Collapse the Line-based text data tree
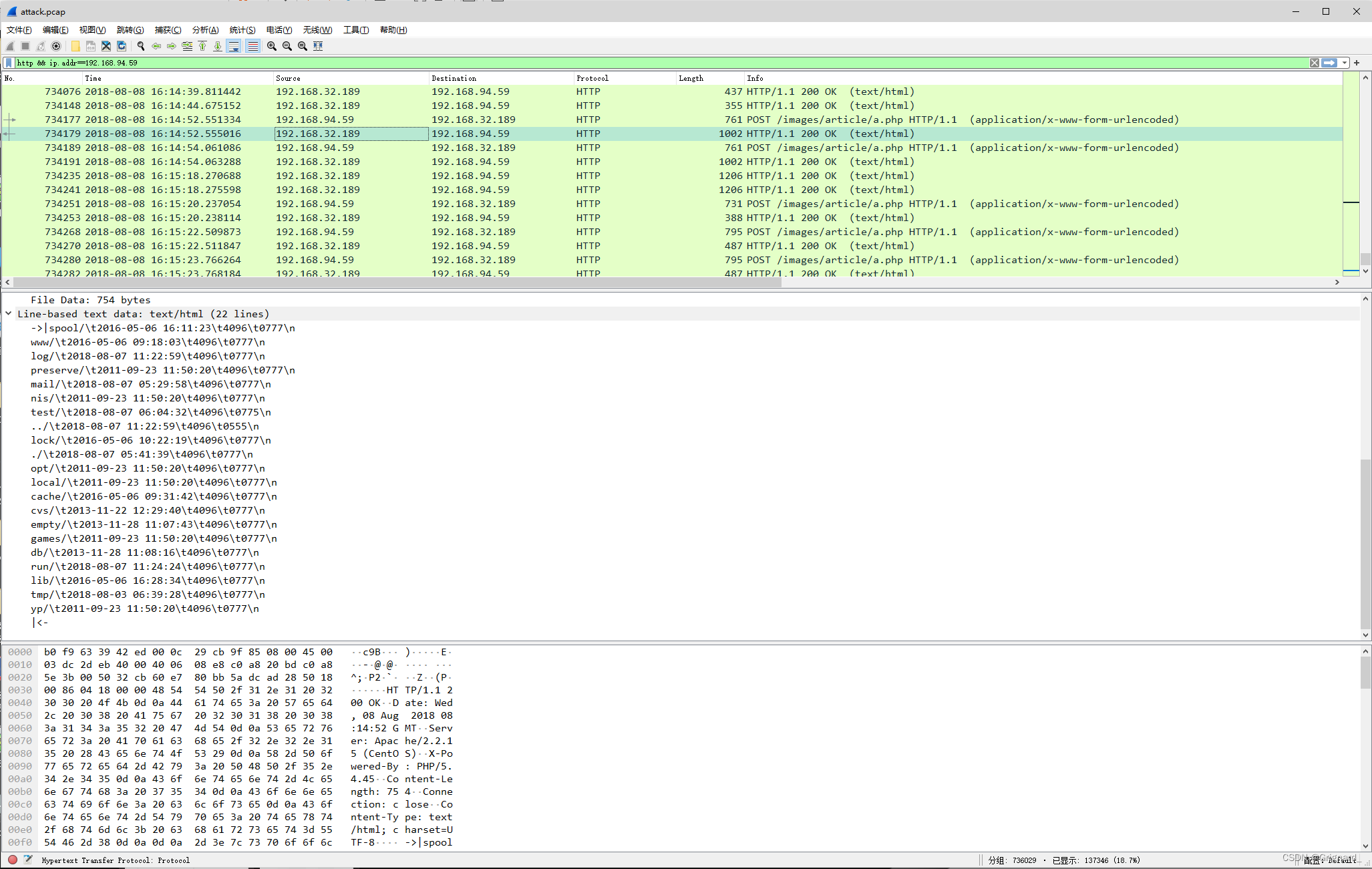The image size is (1372, 869). click(x=9, y=314)
